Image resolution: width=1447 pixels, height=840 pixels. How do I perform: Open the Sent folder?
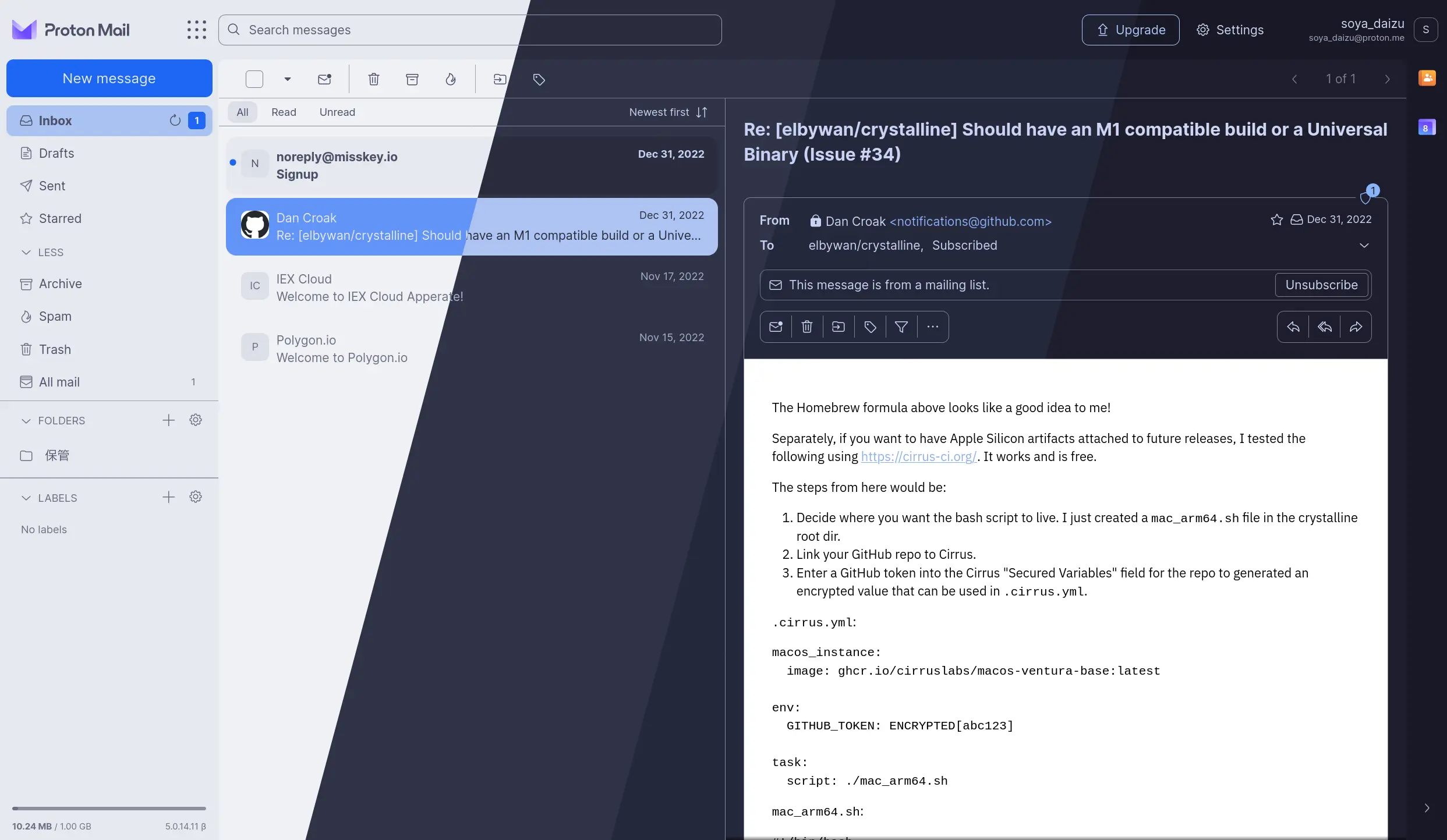pyautogui.click(x=109, y=186)
